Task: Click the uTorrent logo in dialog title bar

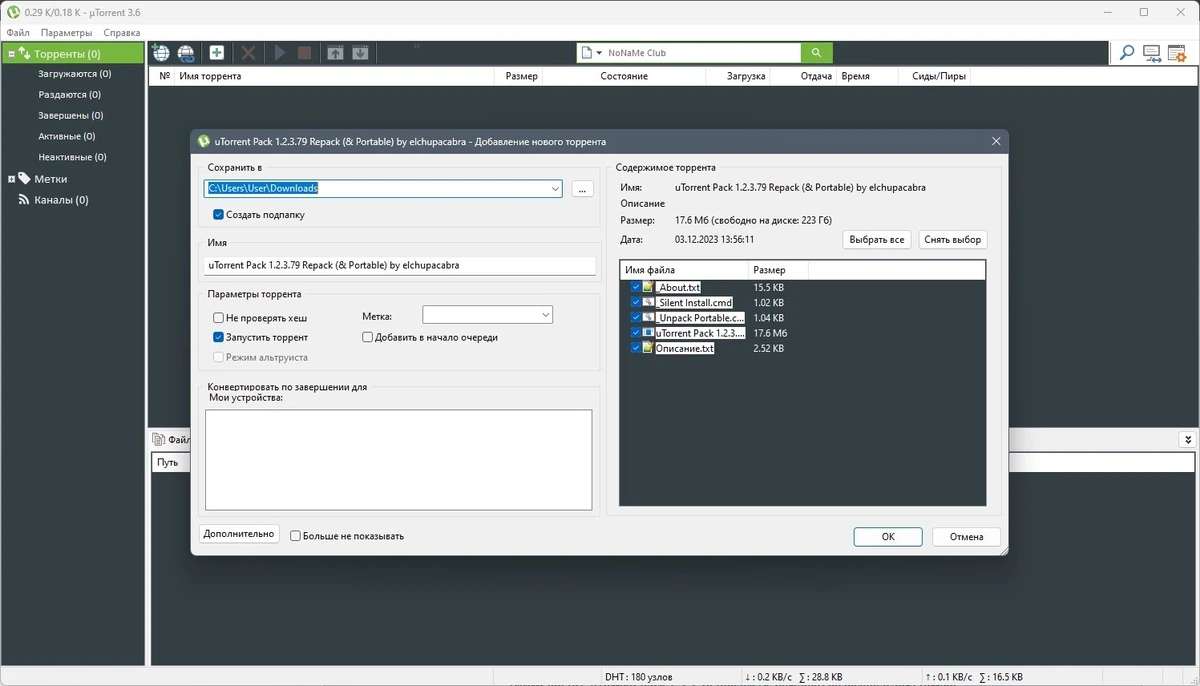Action: point(204,141)
